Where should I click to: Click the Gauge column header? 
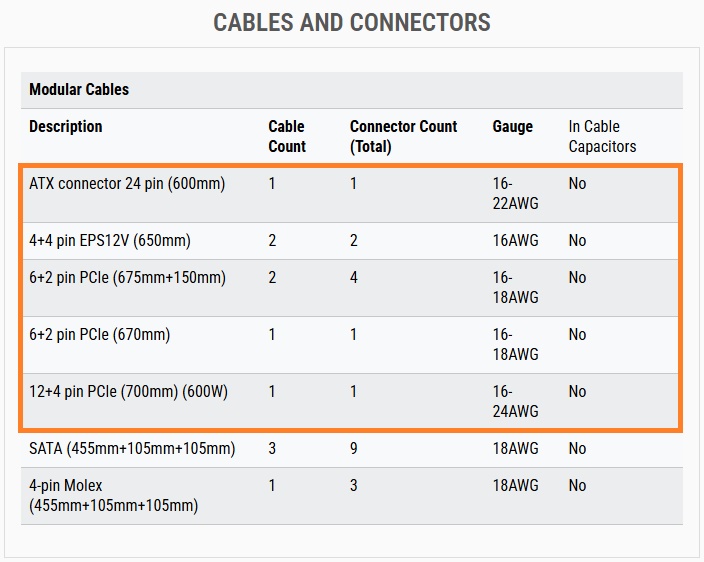tap(512, 127)
